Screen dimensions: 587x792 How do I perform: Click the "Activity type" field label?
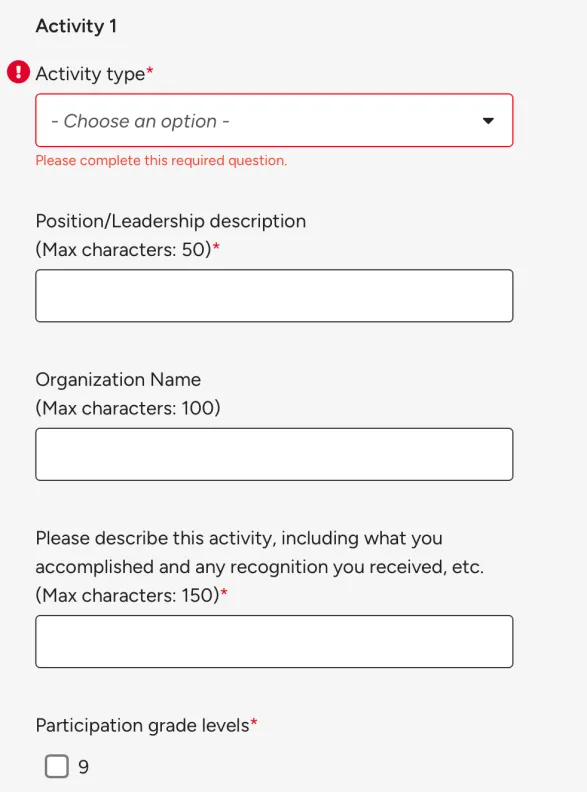90,74
